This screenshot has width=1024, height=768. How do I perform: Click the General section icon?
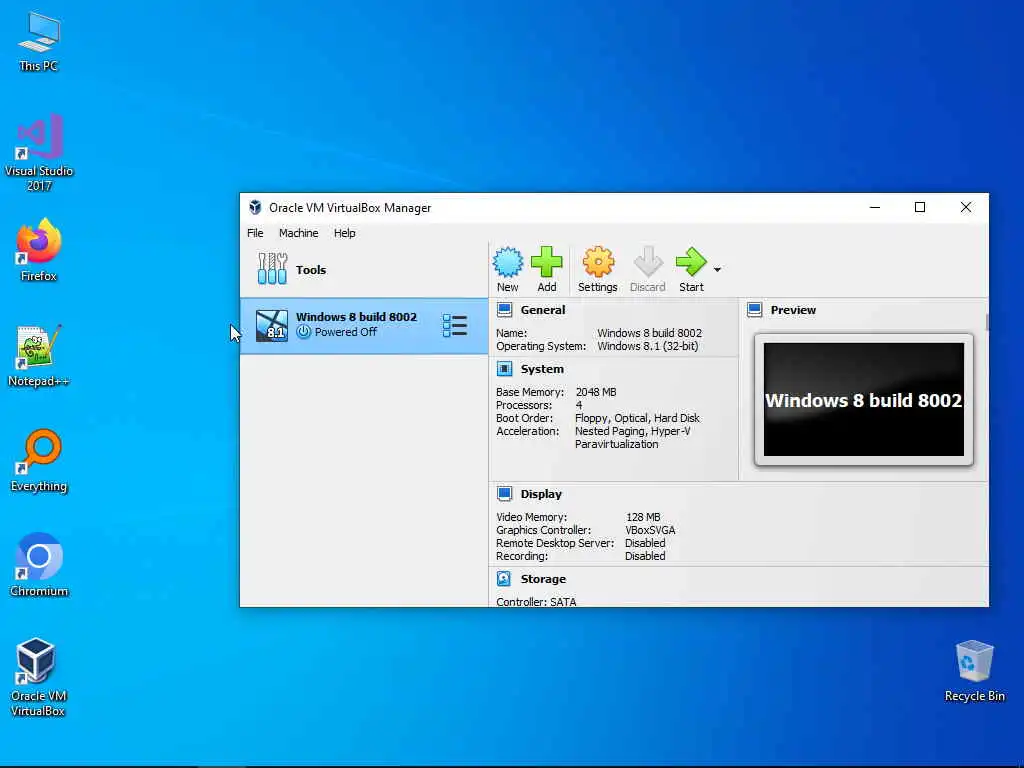point(504,310)
